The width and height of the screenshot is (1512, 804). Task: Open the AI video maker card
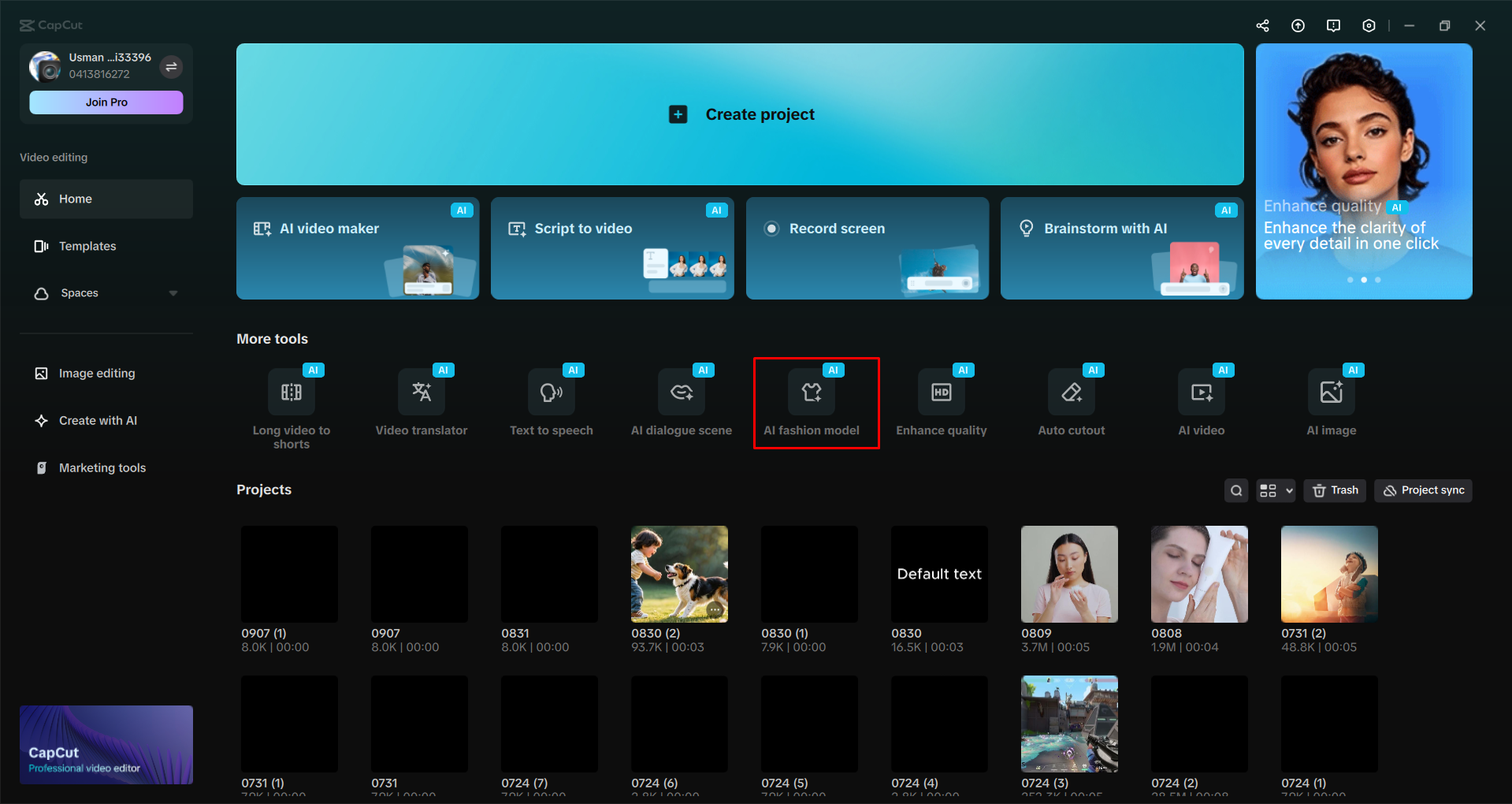click(358, 248)
